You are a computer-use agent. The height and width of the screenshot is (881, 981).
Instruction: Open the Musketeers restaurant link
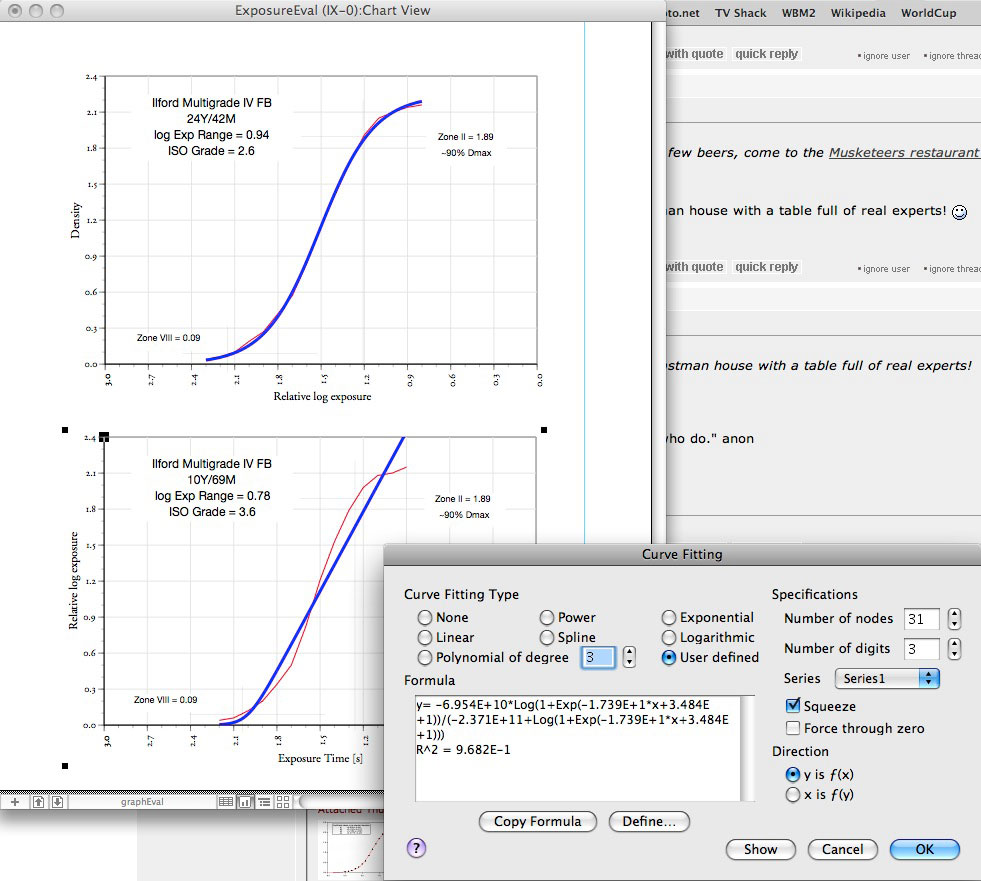pos(903,153)
